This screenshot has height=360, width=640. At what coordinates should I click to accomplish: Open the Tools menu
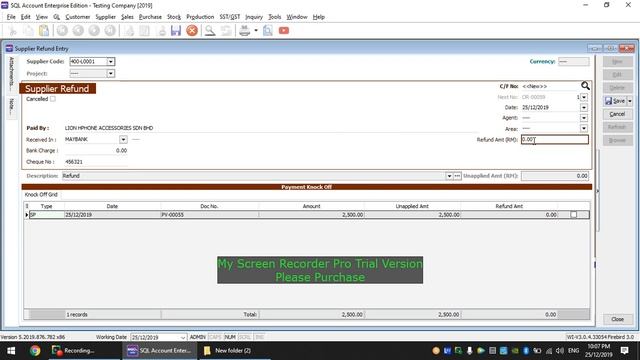tap(274, 17)
